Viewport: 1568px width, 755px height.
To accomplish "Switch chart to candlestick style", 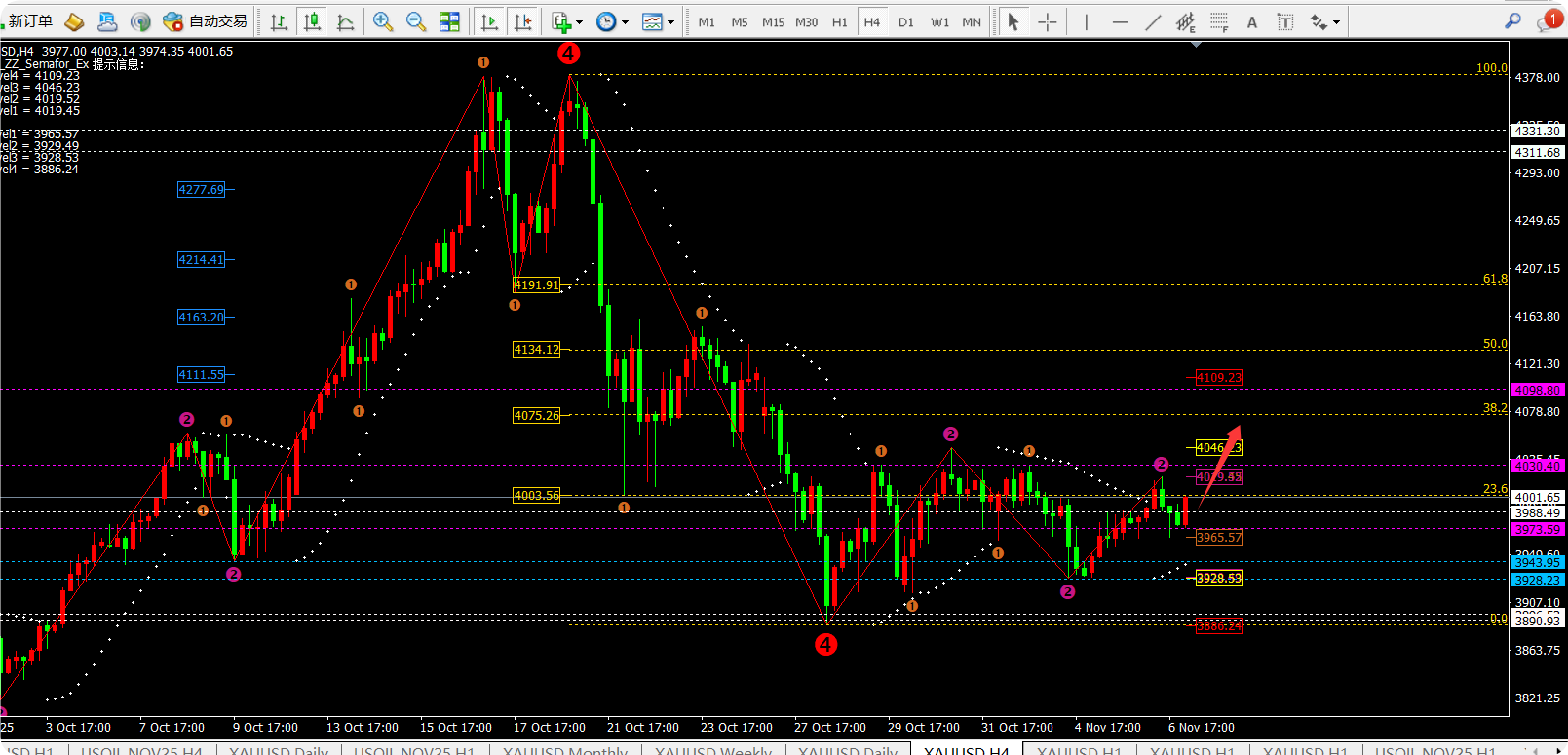I will tap(312, 21).
